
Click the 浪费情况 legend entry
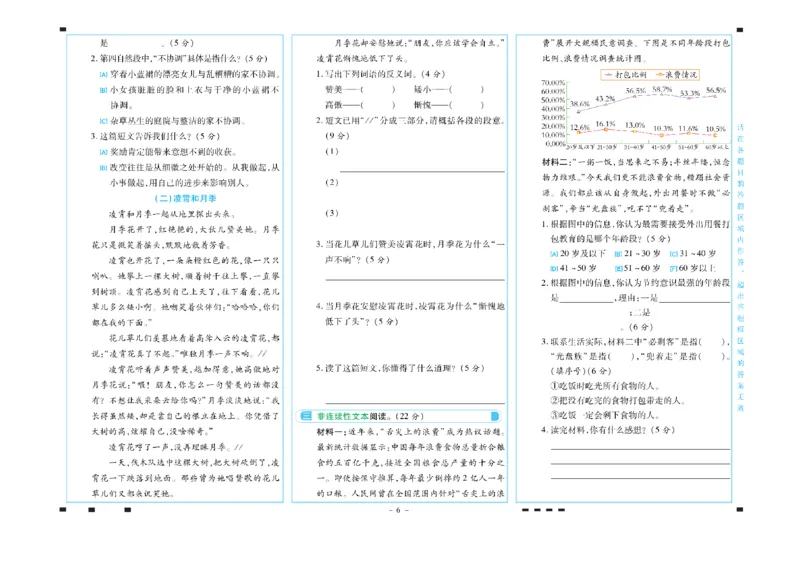tap(677, 75)
